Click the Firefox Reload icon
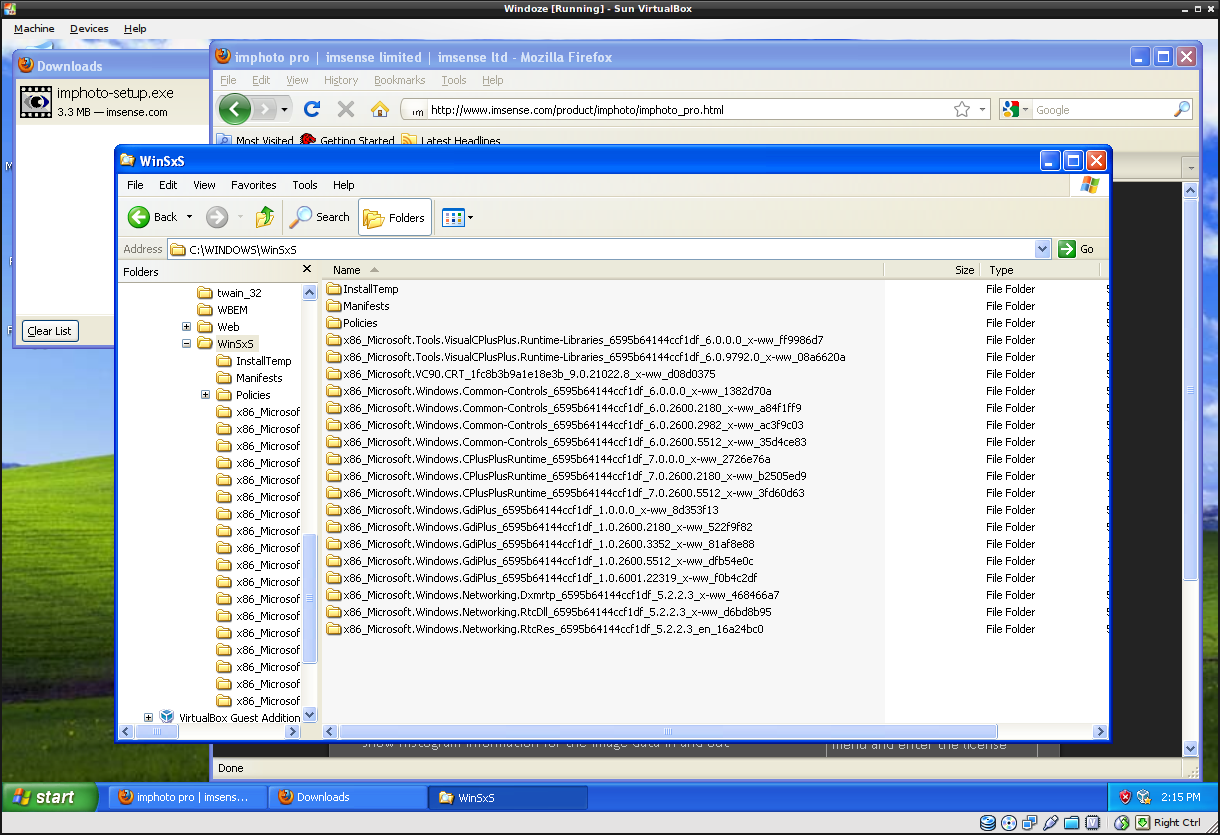The width and height of the screenshot is (1220, 835). click(312, 109)
